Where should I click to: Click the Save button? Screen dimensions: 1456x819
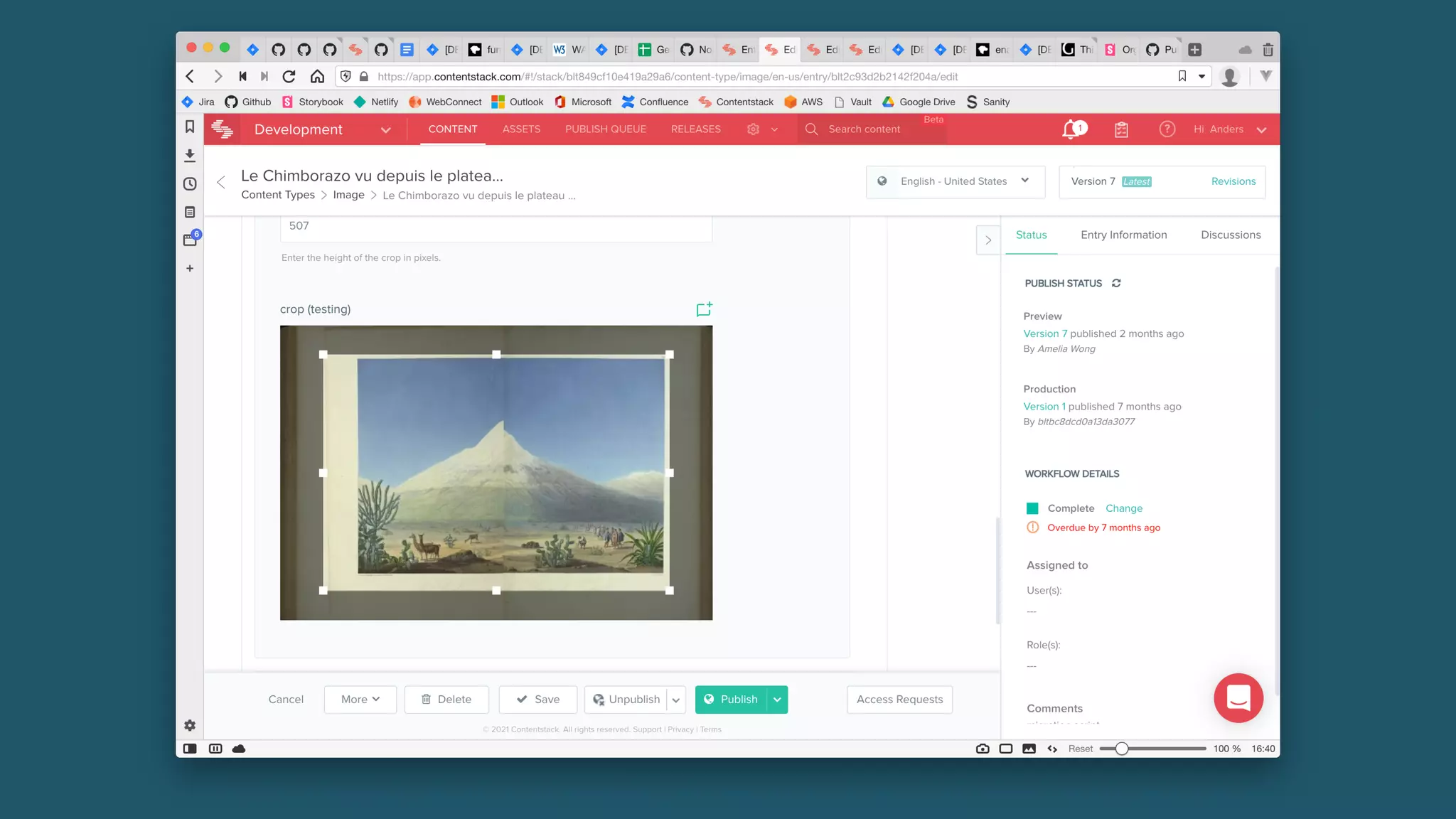(537, 700)
